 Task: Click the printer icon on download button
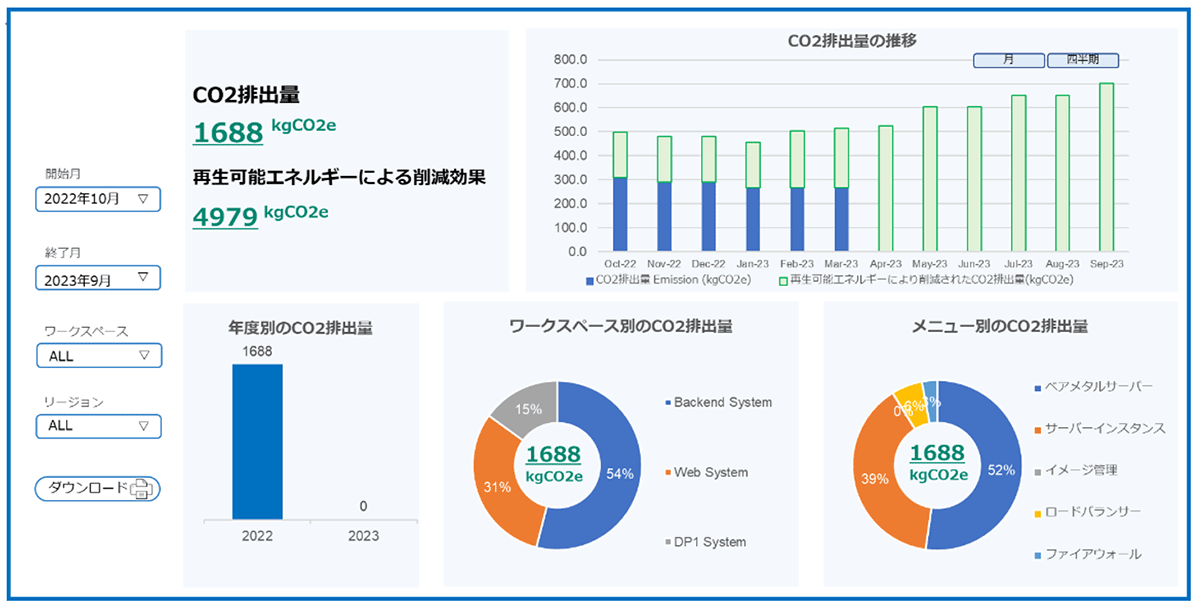click(x=141, y=489)
